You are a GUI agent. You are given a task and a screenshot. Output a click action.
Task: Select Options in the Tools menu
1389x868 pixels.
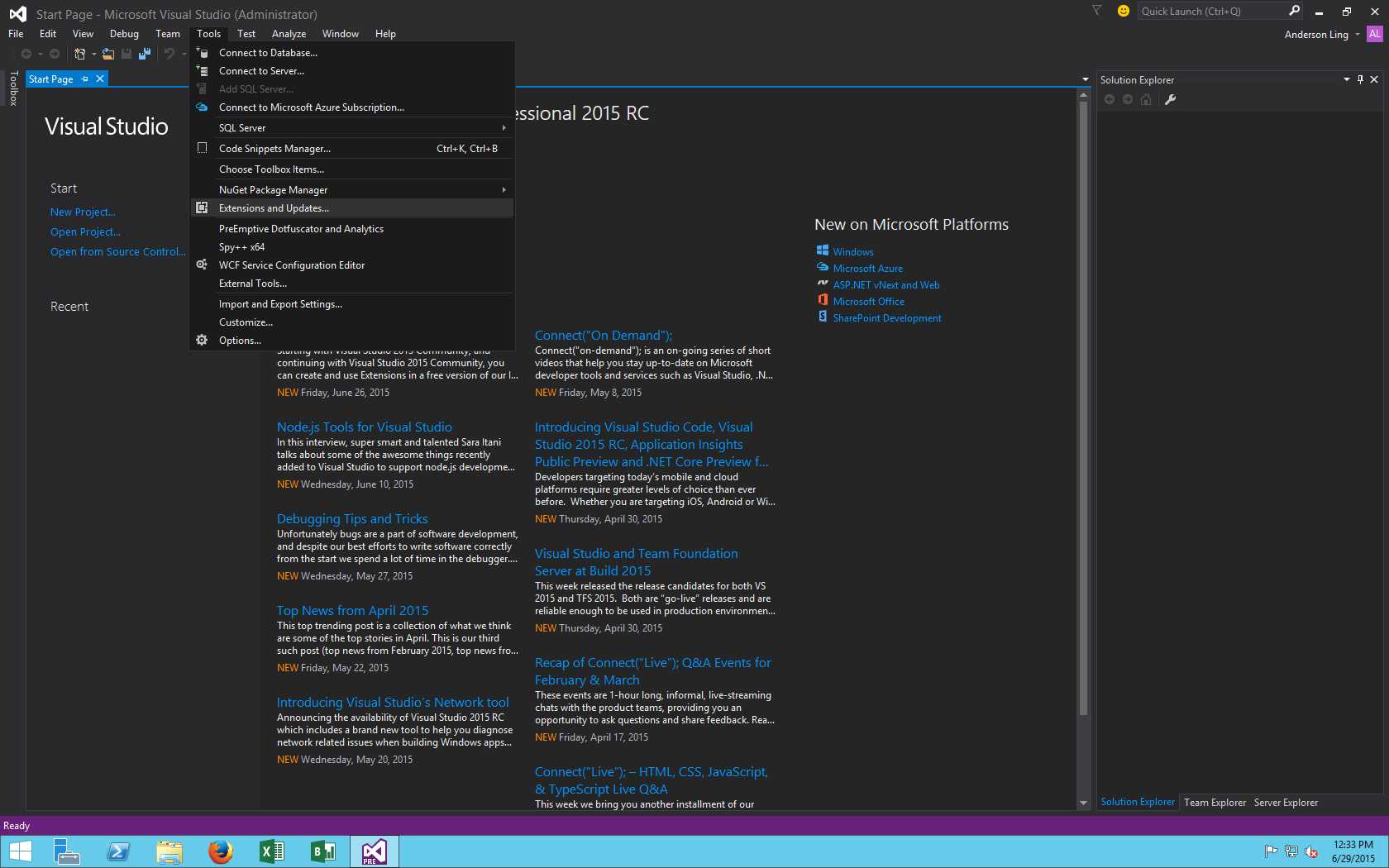pyautogui.click(x=352, y=341)
